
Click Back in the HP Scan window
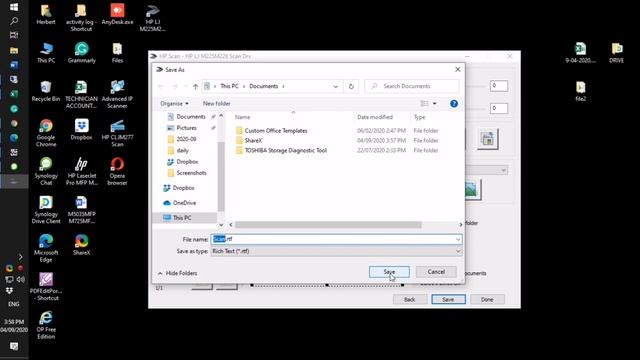coord(409,300)
